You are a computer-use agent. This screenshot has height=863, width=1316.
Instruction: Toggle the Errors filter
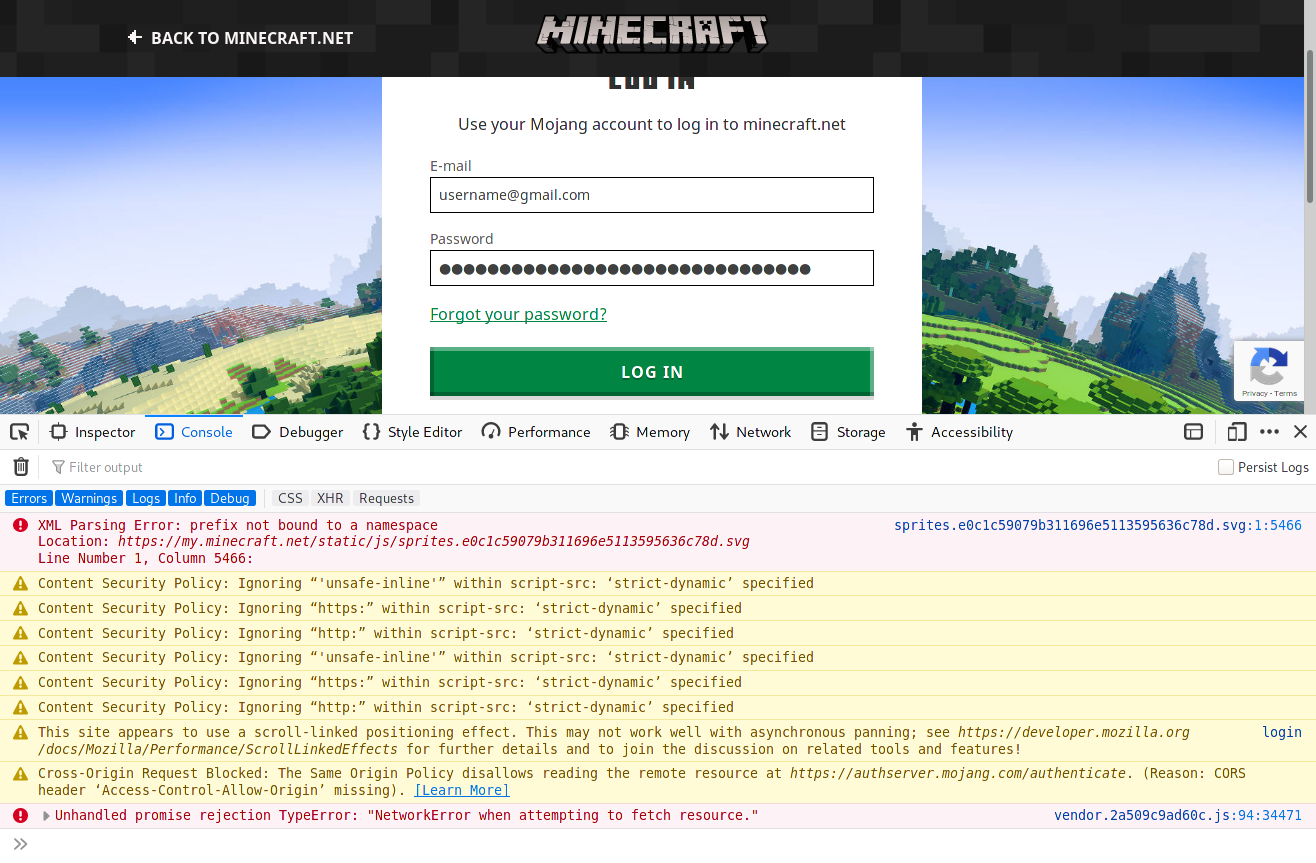pyautogui.click(x=29, y=498)
